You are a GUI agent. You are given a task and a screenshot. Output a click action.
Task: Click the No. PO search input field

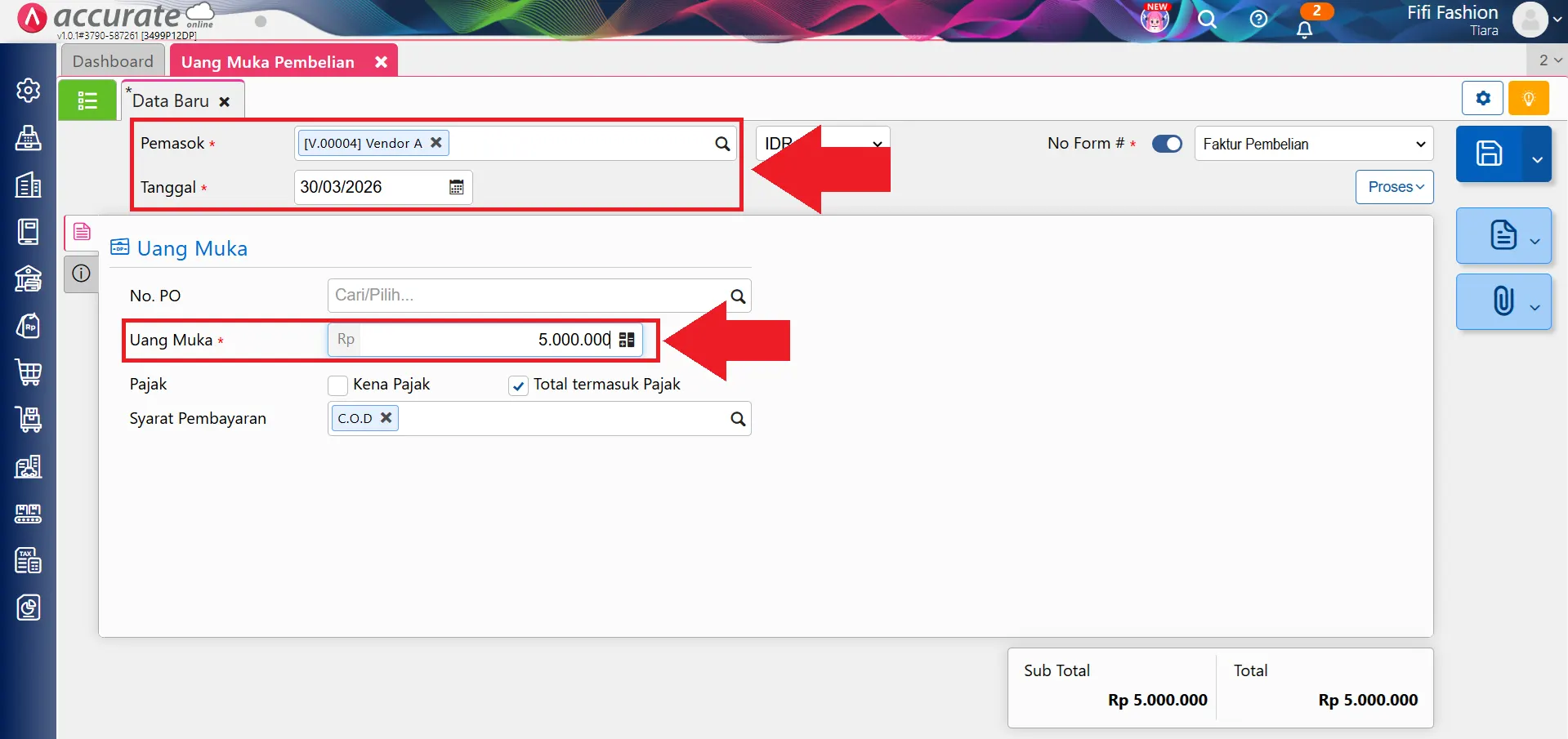529,296
